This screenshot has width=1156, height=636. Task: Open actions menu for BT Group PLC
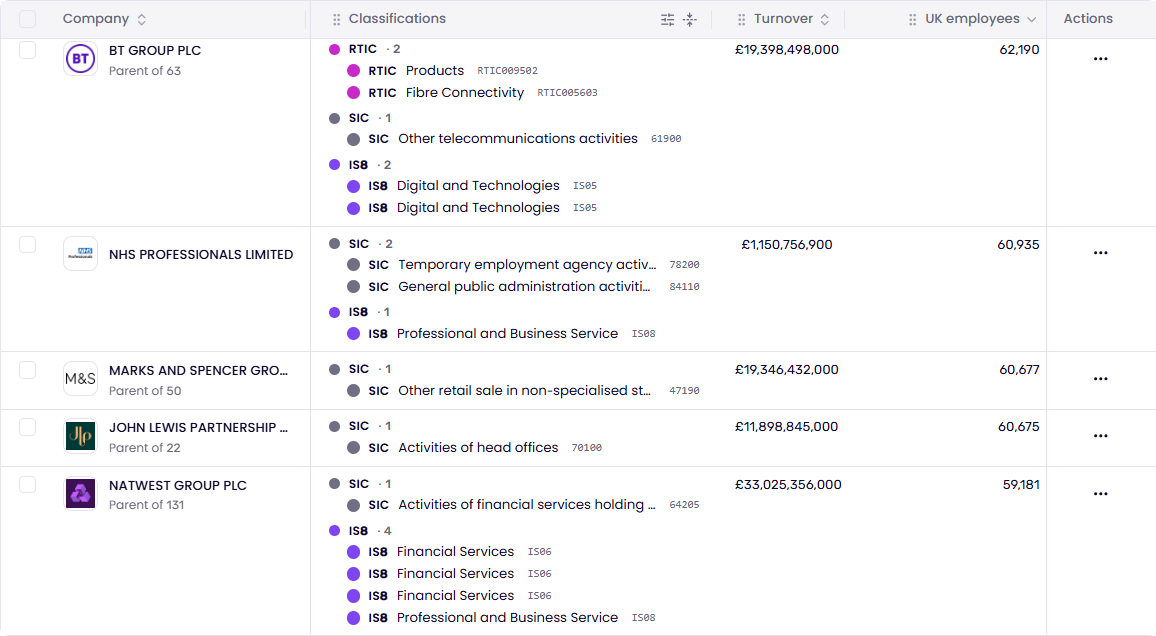[x=1101, y=59]
